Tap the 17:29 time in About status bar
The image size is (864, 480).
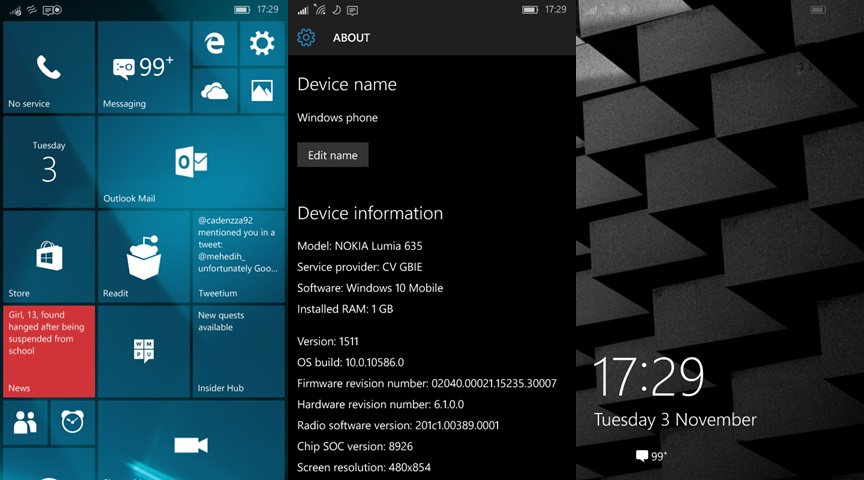coord(555,9)
